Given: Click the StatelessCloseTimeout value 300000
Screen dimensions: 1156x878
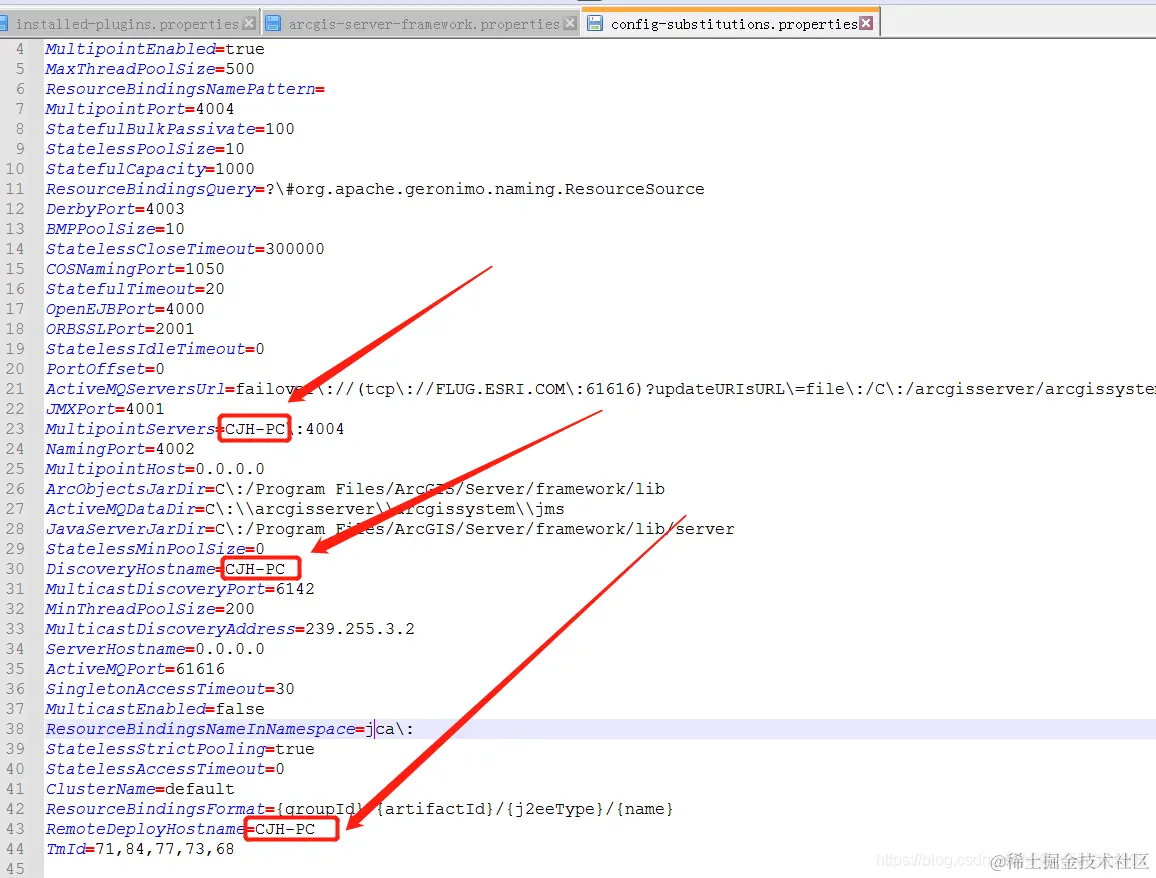Looking at the screenshot, I should [295, 248].
